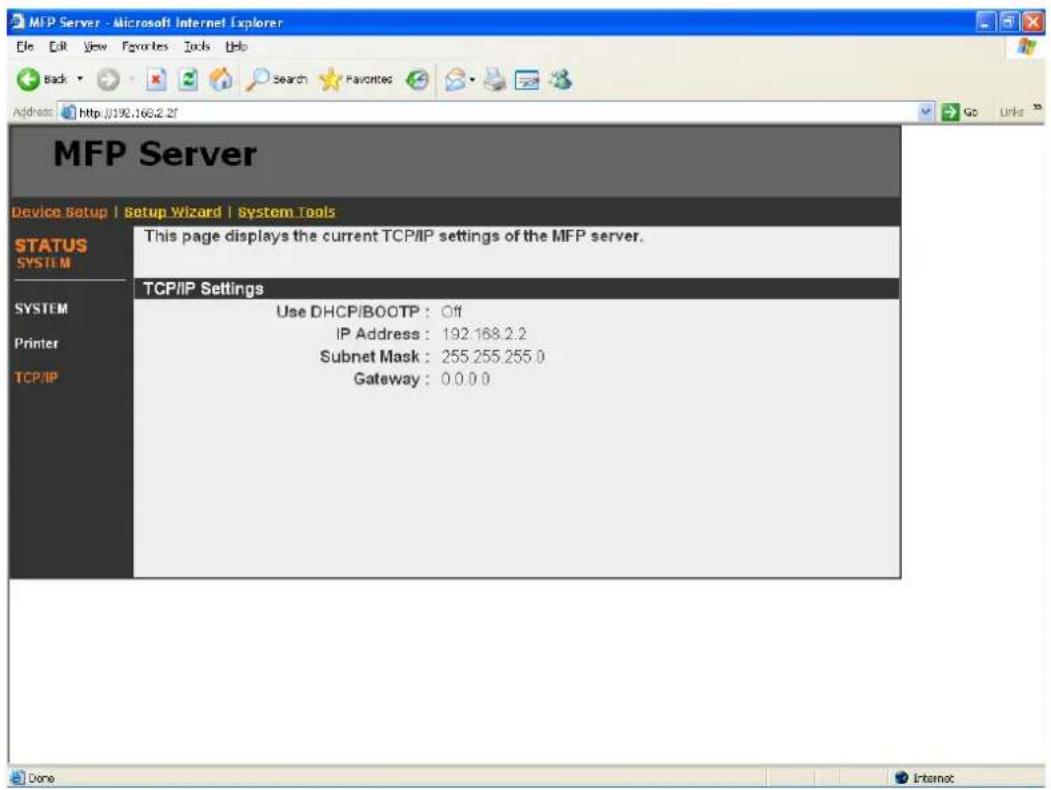Viewport: 1051px width, 790px height.
Task: Open the Back history dropdown arrow
Action: [x=80, y=79]
